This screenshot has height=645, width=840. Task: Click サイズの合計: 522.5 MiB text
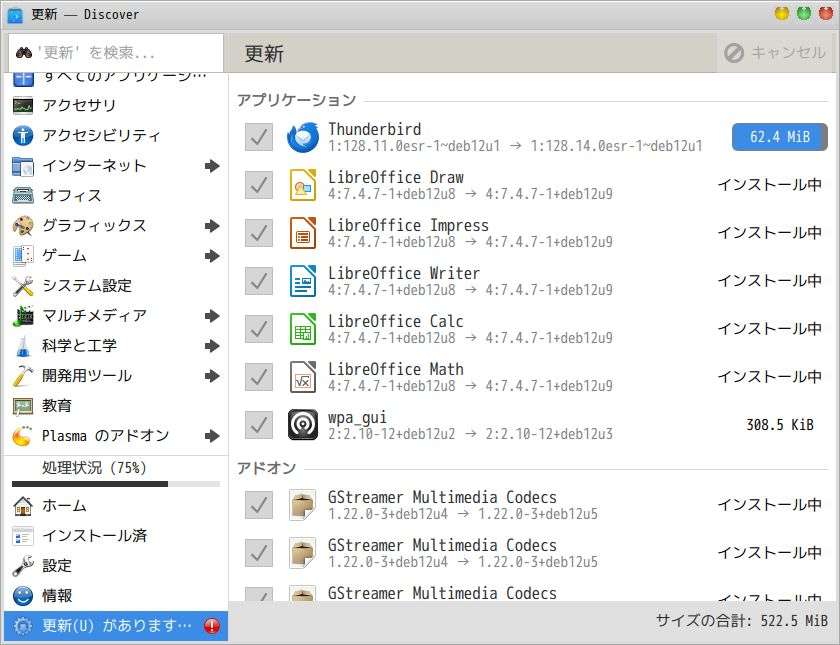742,621
